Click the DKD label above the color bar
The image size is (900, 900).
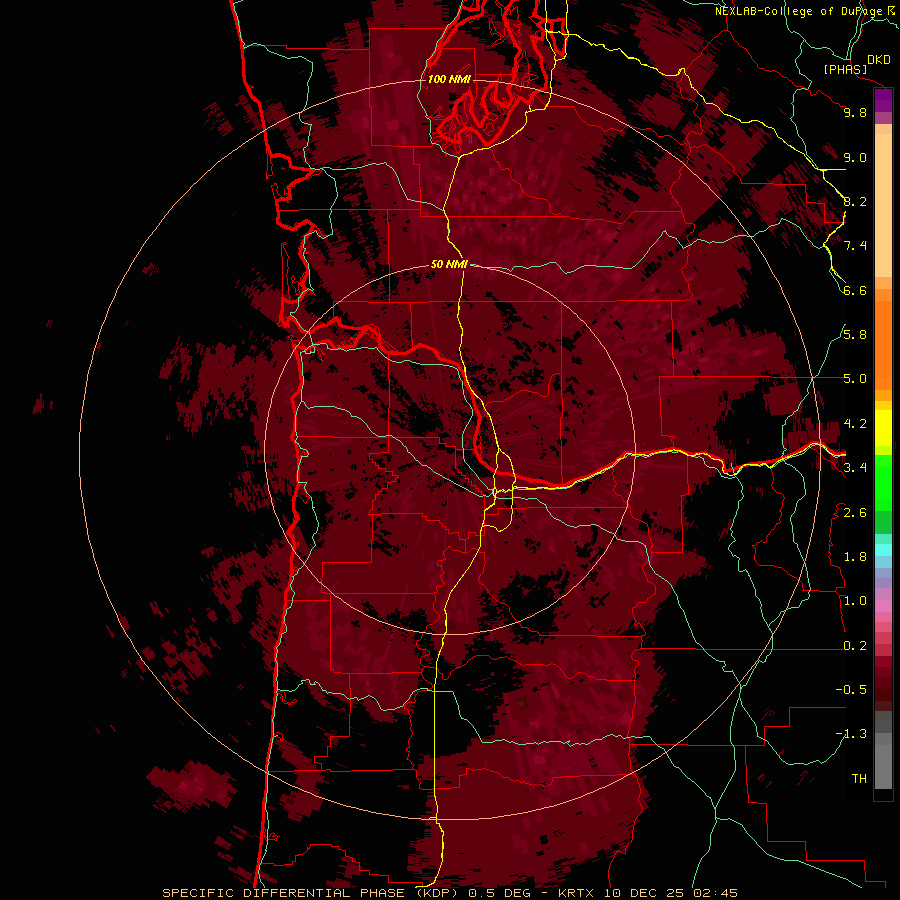(879, 60)
